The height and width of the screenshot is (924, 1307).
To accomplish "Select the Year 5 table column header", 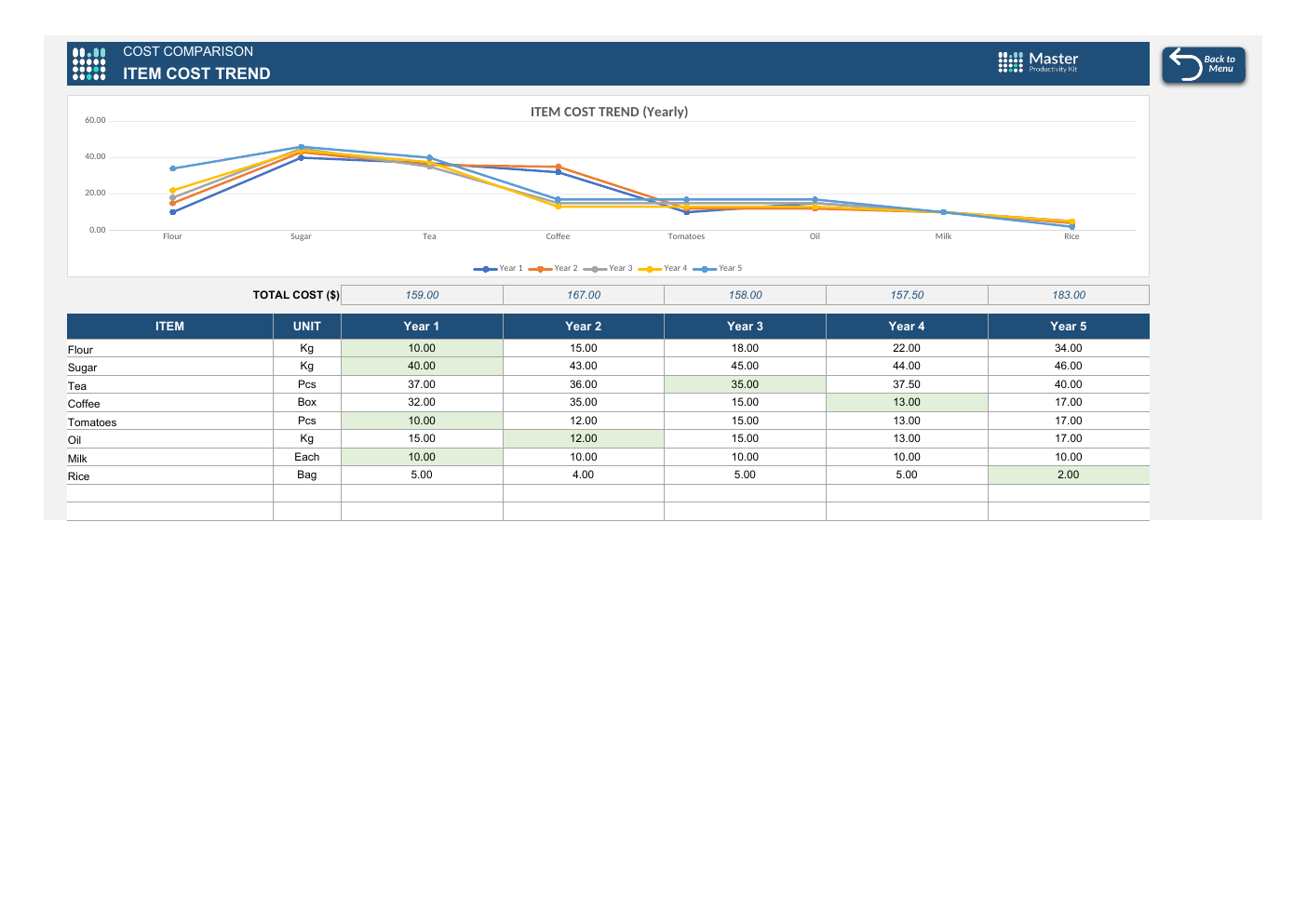I will click(1069, 327).
